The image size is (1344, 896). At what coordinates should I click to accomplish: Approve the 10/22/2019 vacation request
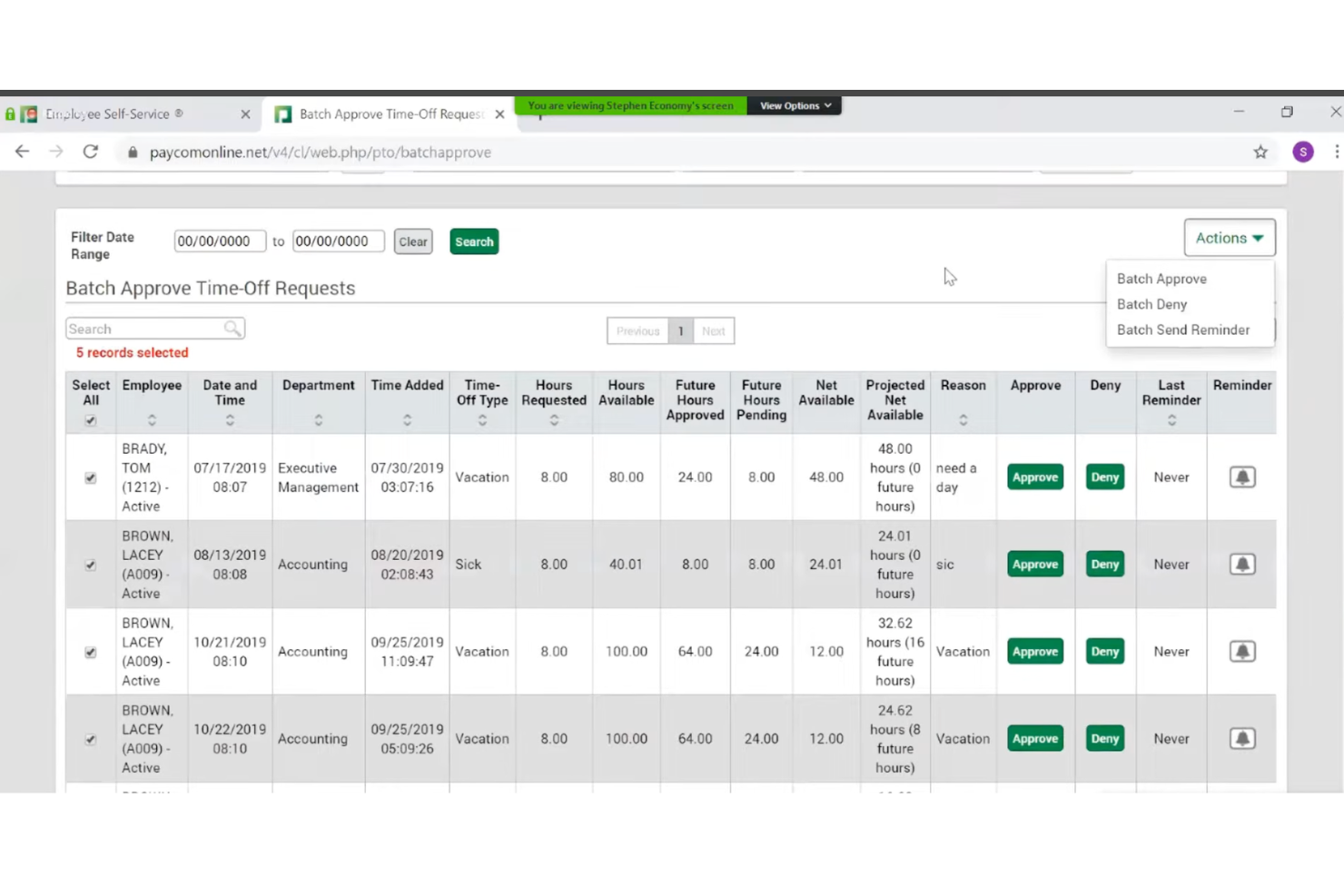point(1035,738)
